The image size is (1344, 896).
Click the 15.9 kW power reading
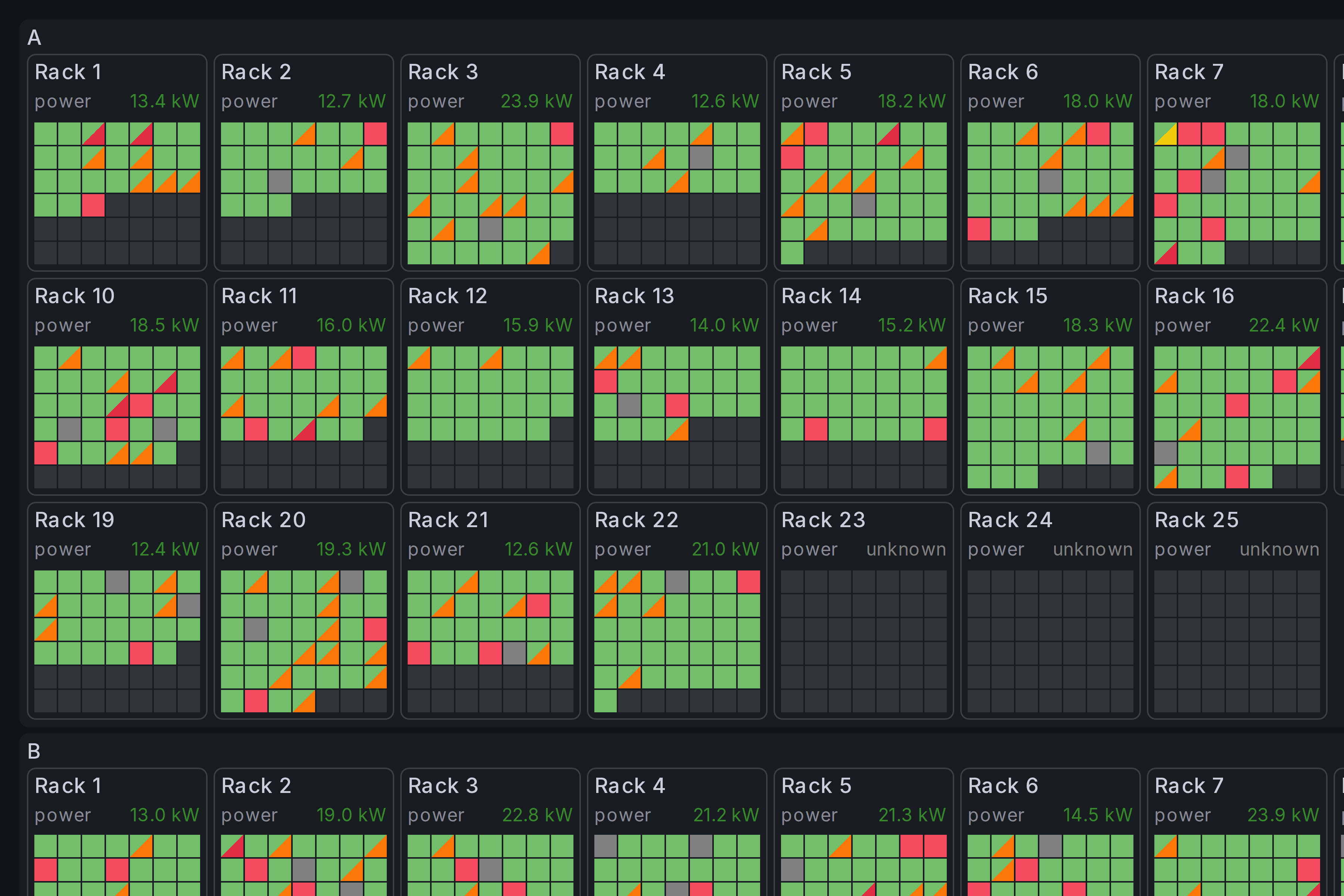click(538, 325)
